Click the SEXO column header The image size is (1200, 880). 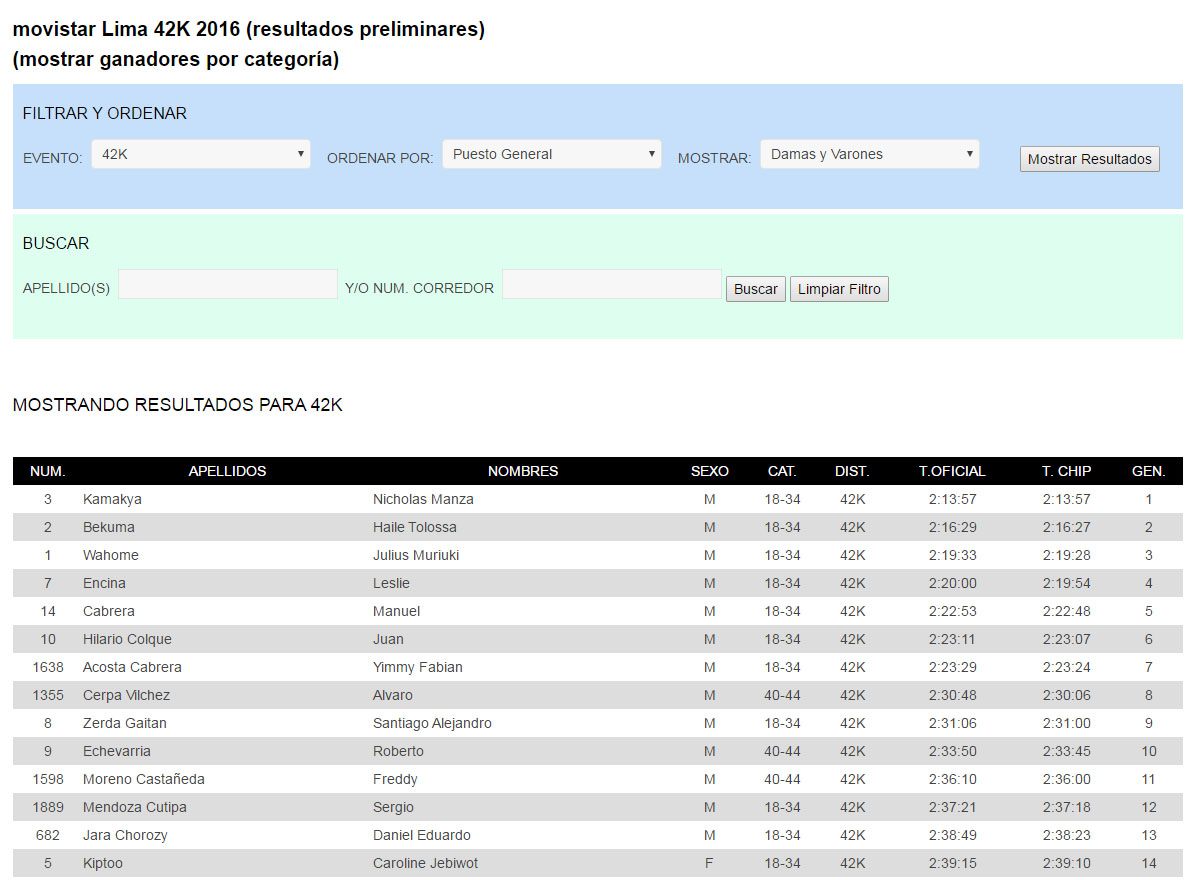point(710,471)
